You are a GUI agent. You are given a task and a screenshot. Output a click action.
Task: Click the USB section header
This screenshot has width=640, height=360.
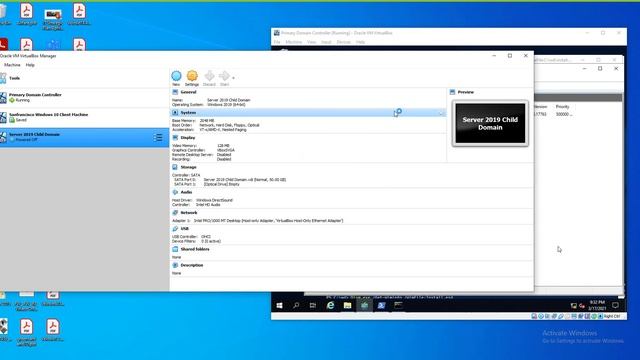[x=184, y=229]
